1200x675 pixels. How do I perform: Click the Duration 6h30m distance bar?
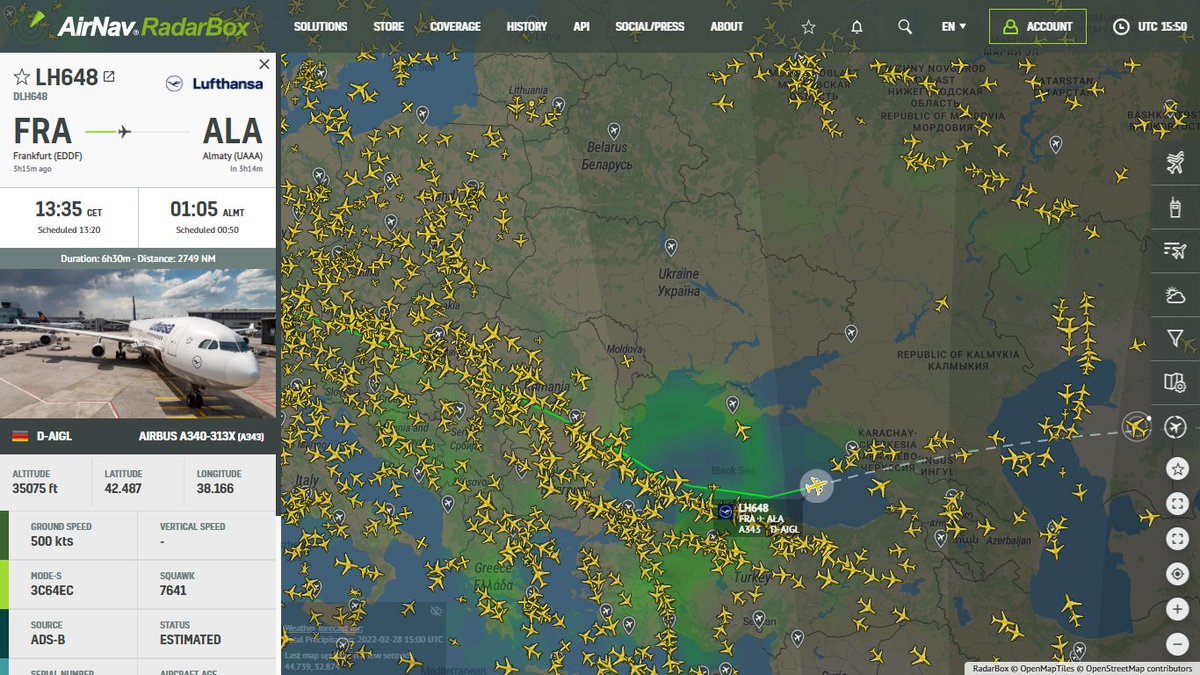pyautogui.click(x=138, y=259)
